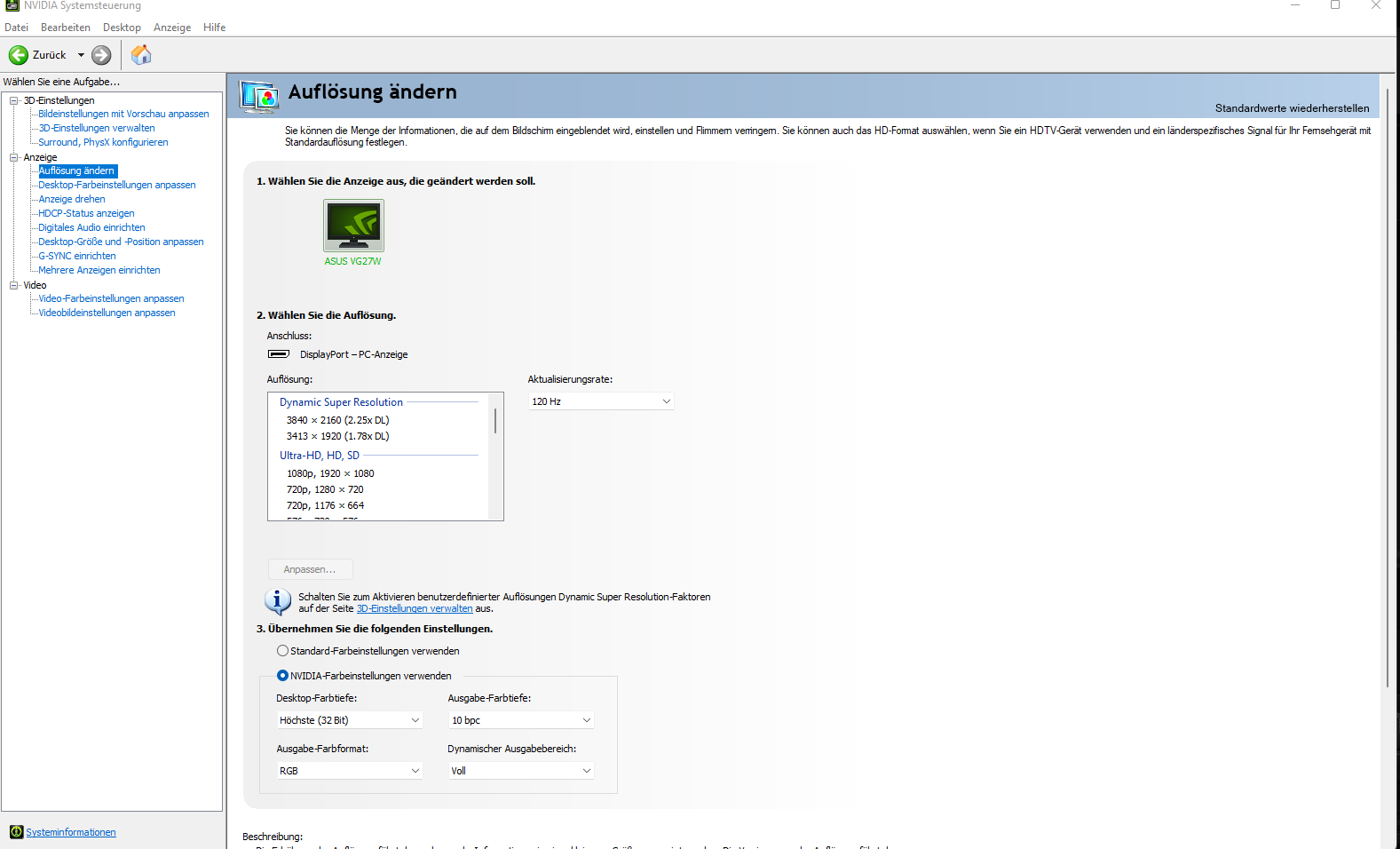Open 3D-Einstellungen verwalten in tree

97,128
